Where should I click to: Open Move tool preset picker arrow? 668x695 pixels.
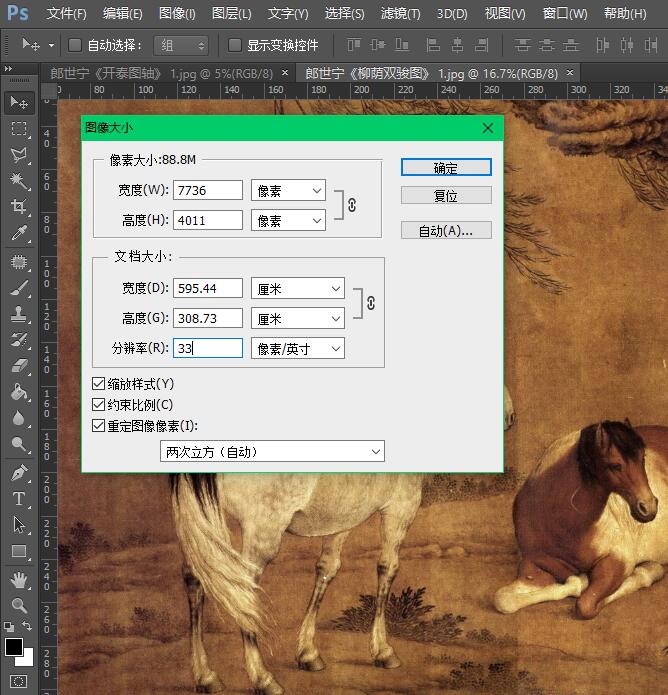pos(51,45)
